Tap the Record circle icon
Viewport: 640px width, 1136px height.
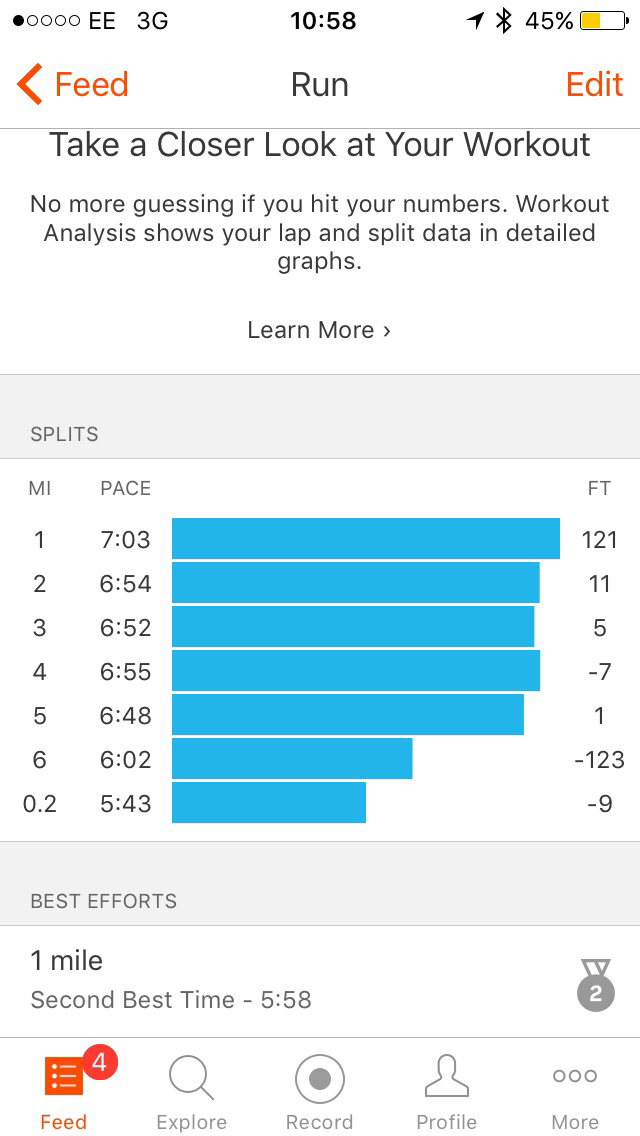[320, 1080]
